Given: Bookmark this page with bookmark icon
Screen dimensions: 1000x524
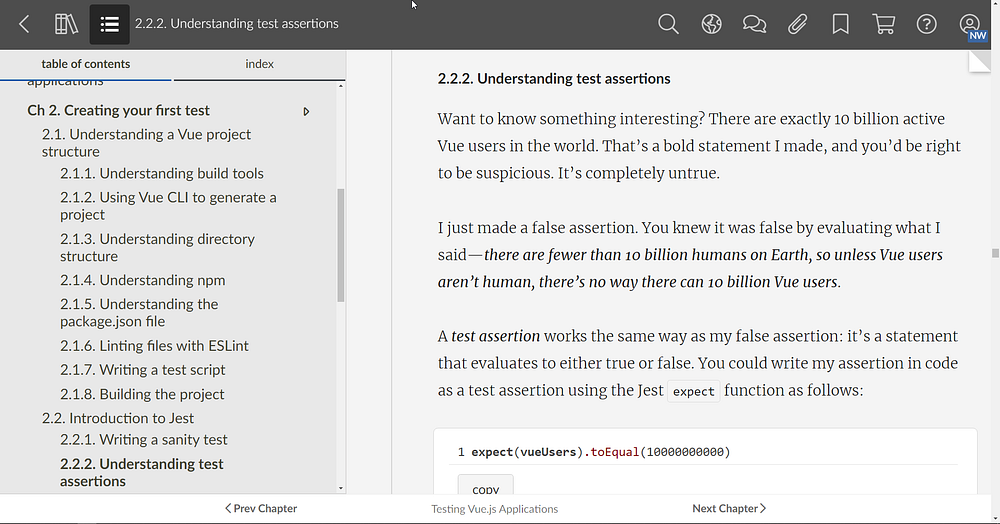Looking at the screenshot, I should (x=841, y=24).
